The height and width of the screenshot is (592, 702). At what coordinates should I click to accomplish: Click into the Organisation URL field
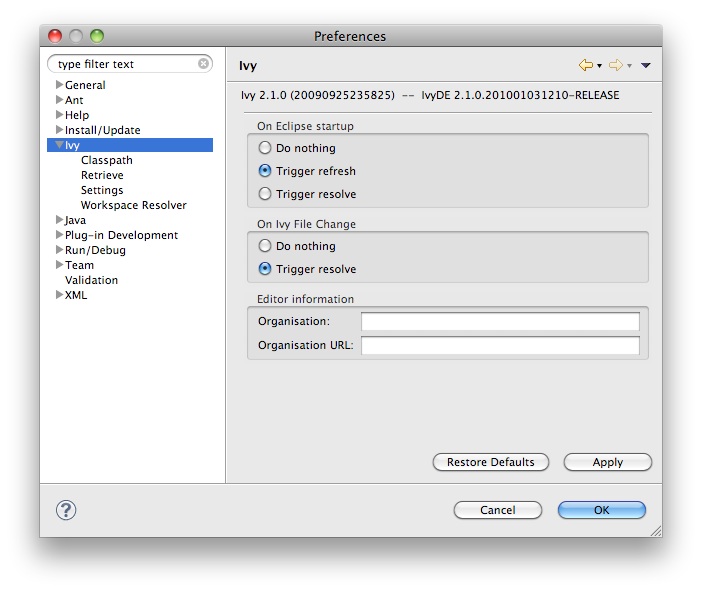[500, 346]
